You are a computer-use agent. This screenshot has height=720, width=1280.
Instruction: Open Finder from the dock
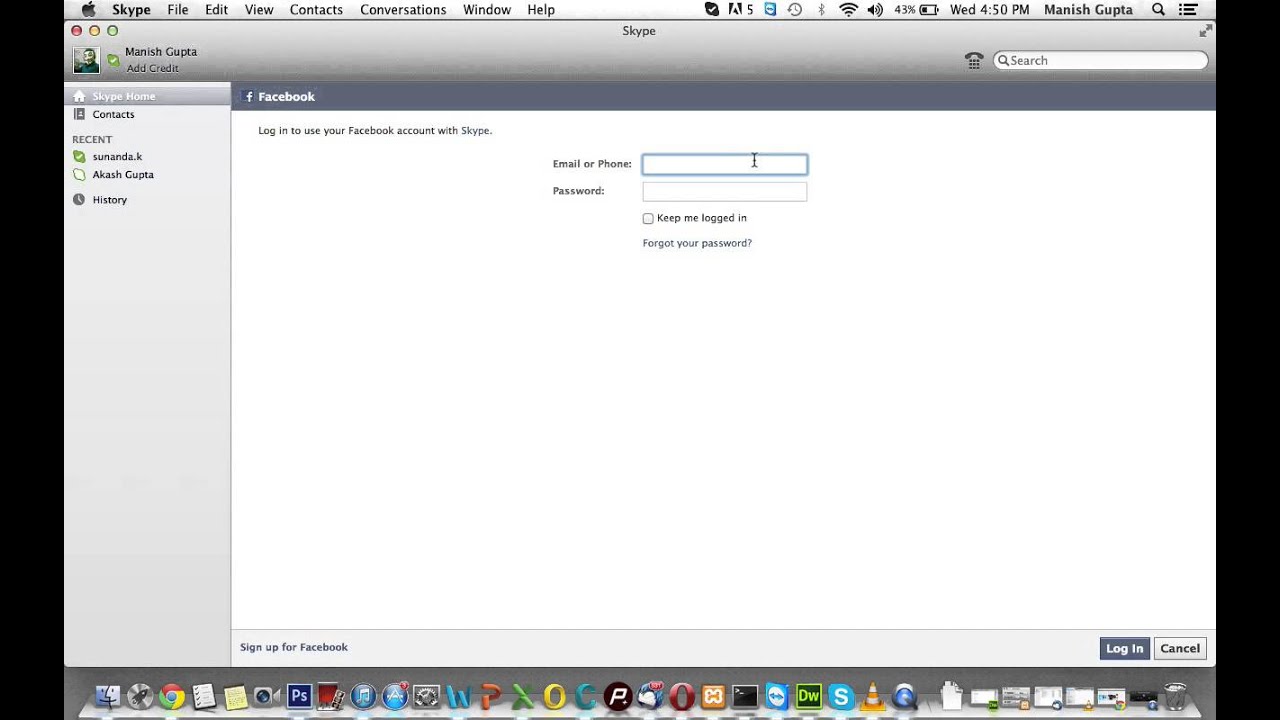(x=108, y=696)
